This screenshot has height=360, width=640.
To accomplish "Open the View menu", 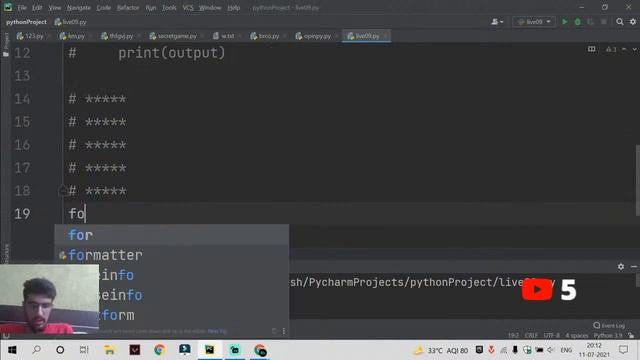I will [55, 8].
